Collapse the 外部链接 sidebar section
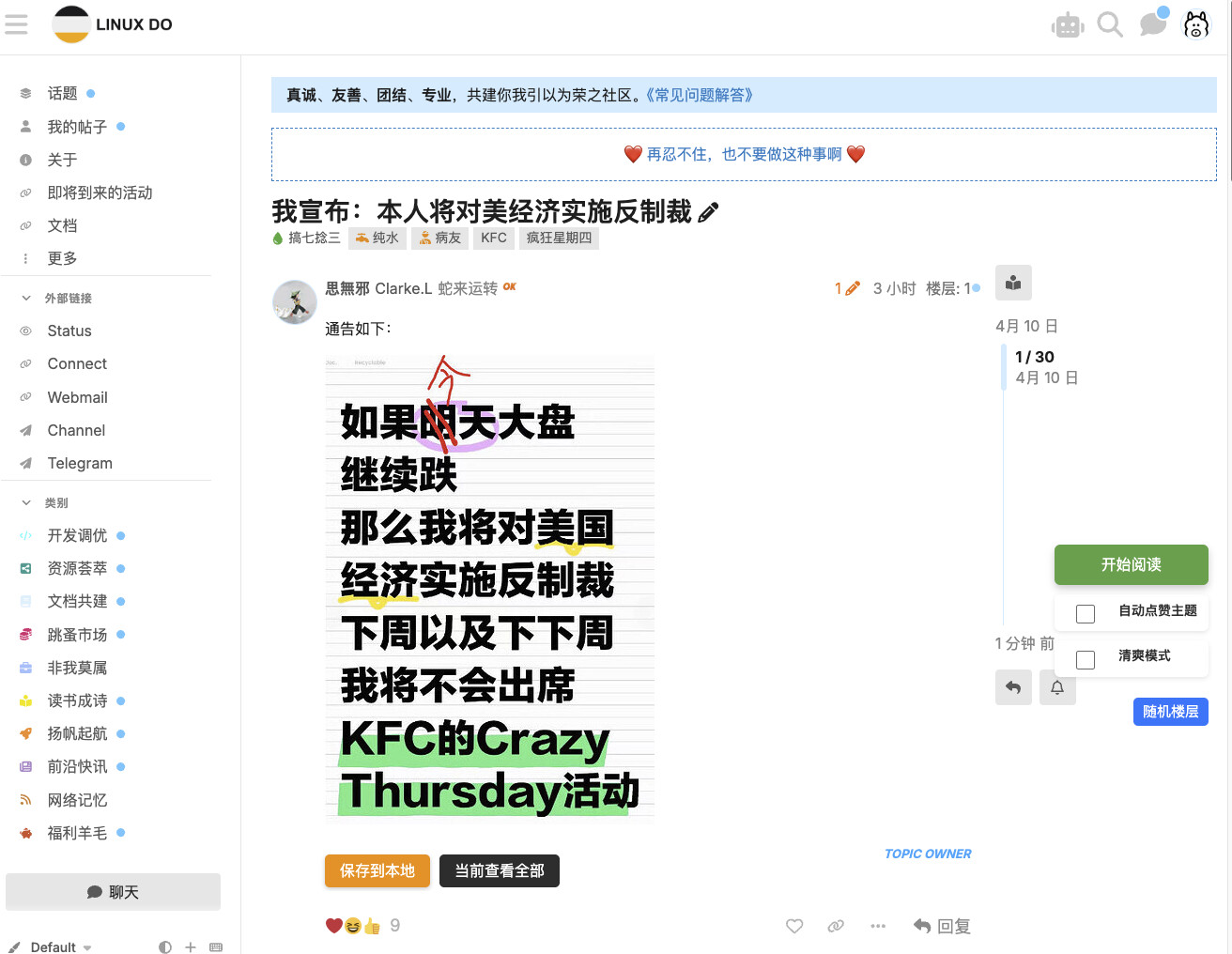 [x=26, y=298]
